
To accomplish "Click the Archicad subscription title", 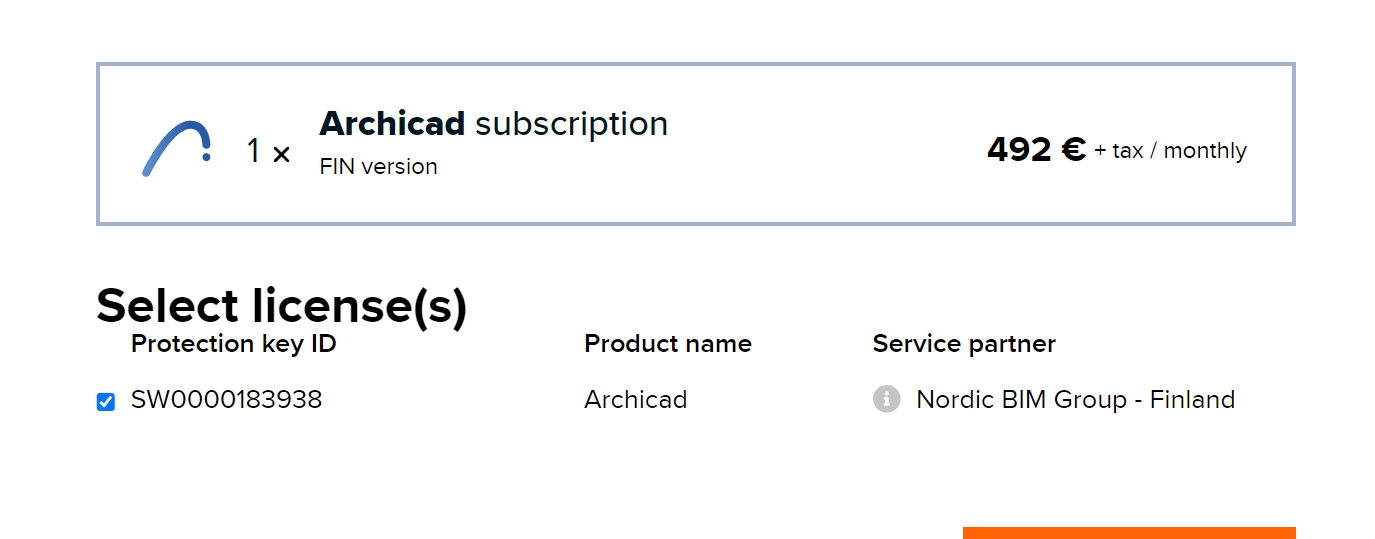I will coord(493,124).
